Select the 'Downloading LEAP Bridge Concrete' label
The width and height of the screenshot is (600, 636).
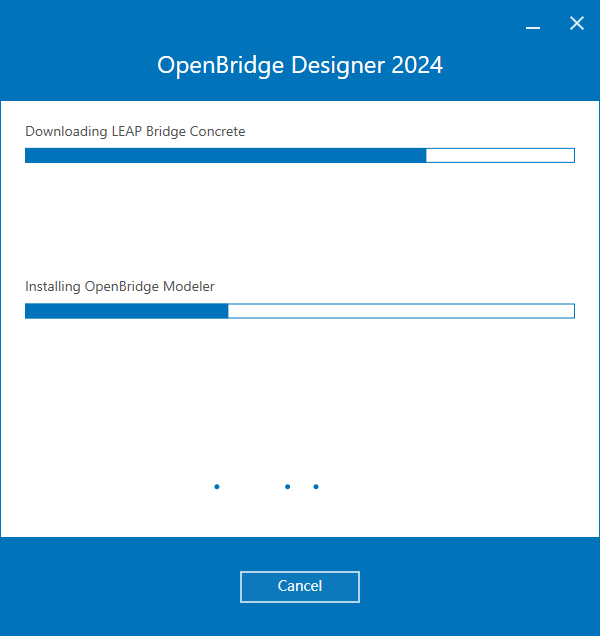pyautogui.click(x=135, y=131)
